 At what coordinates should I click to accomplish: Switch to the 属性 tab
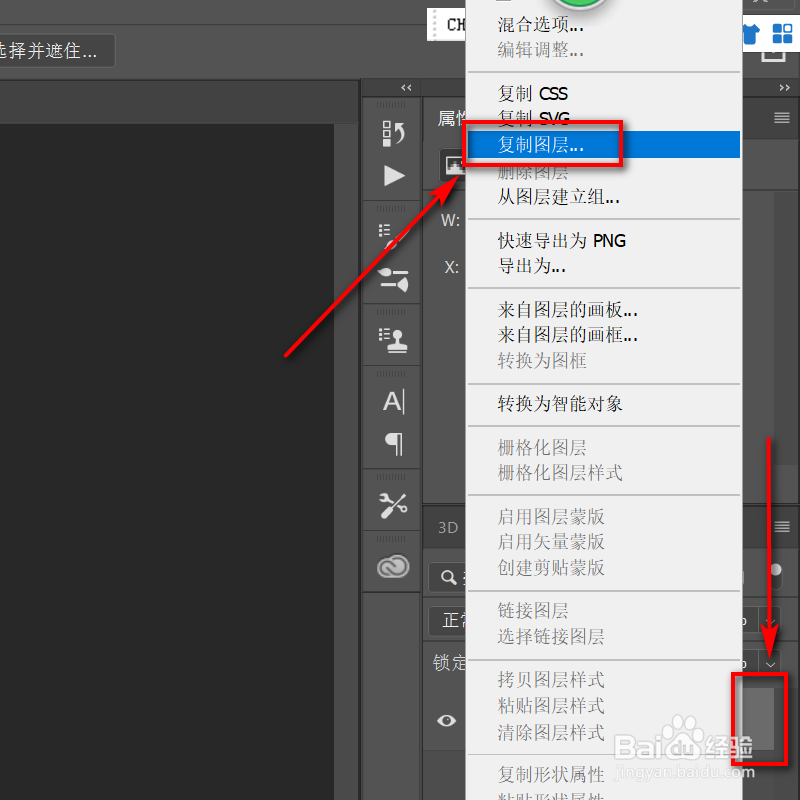449,117
